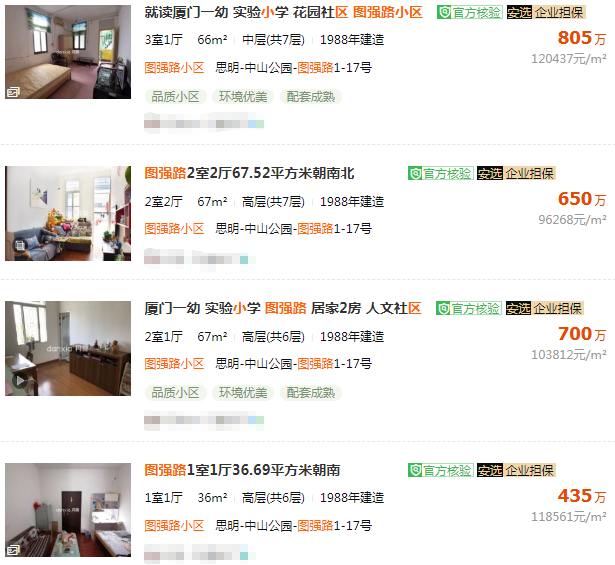The image size is (615, 565).
Task: Click the gallery icon on the 435万 listing thumbnail
Action: pos(13,550)
